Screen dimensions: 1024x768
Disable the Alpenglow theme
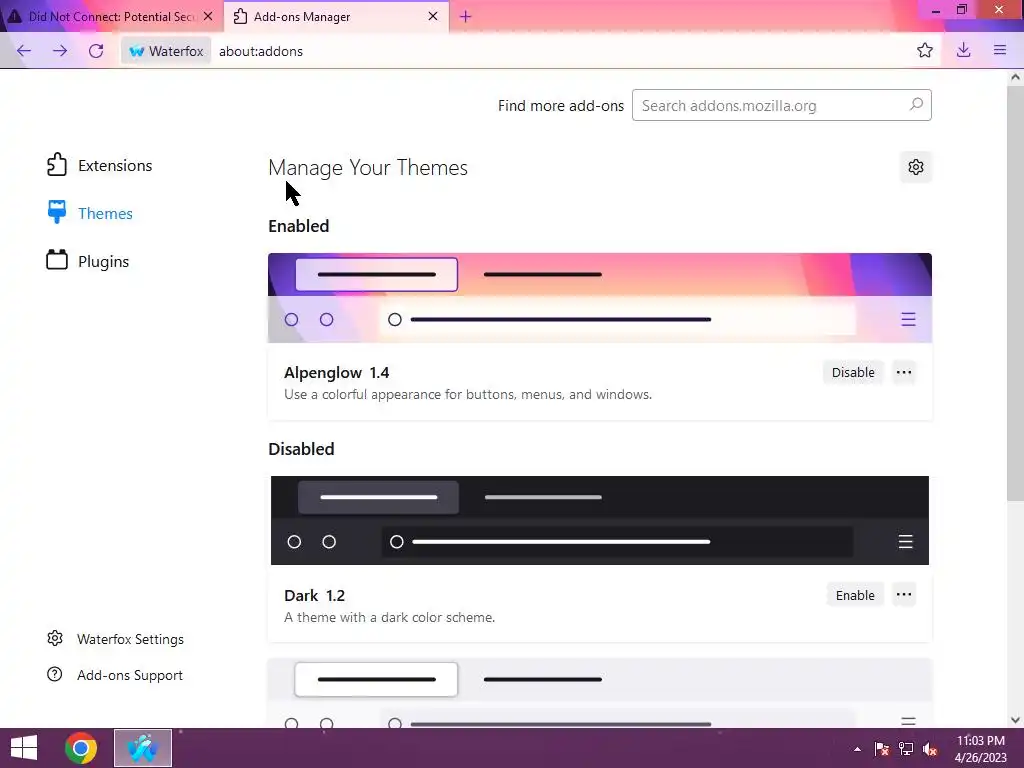pos(853,372)
